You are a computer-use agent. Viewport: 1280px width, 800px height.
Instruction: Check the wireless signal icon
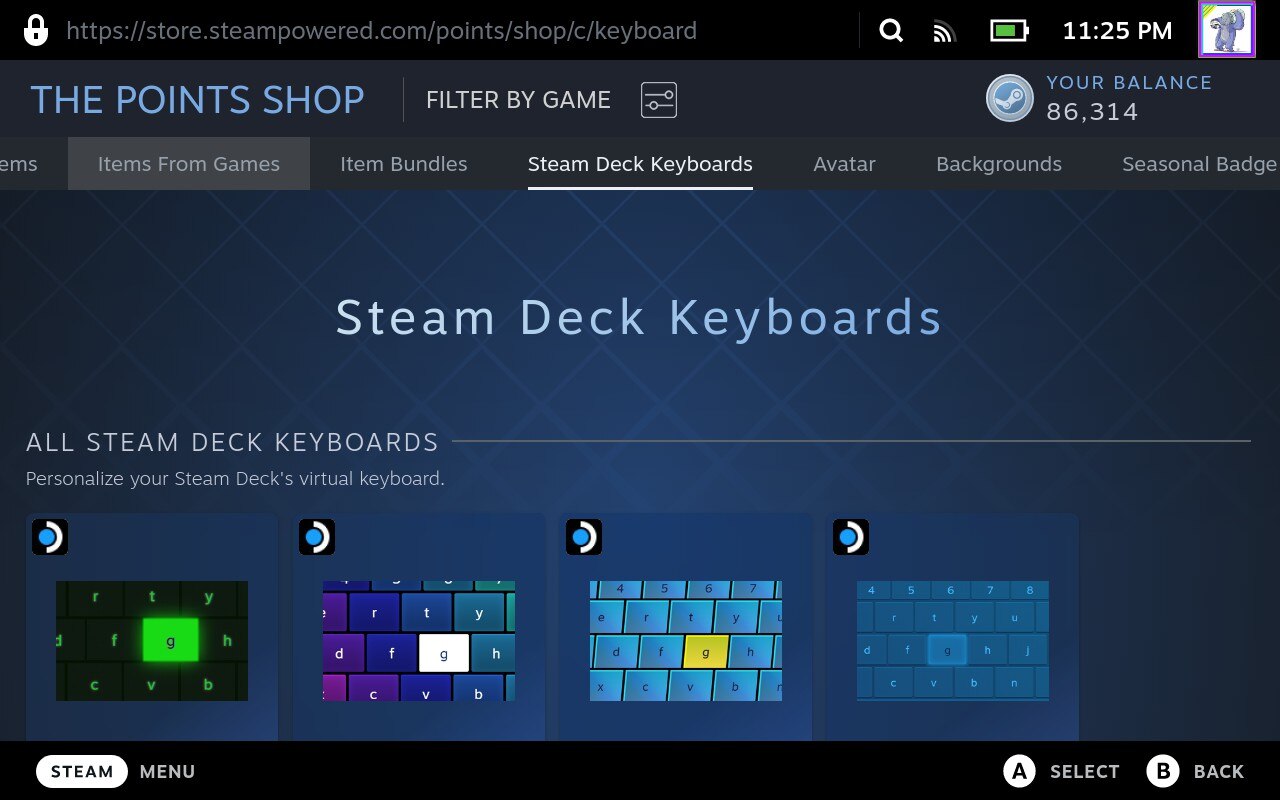coord(944,31)
